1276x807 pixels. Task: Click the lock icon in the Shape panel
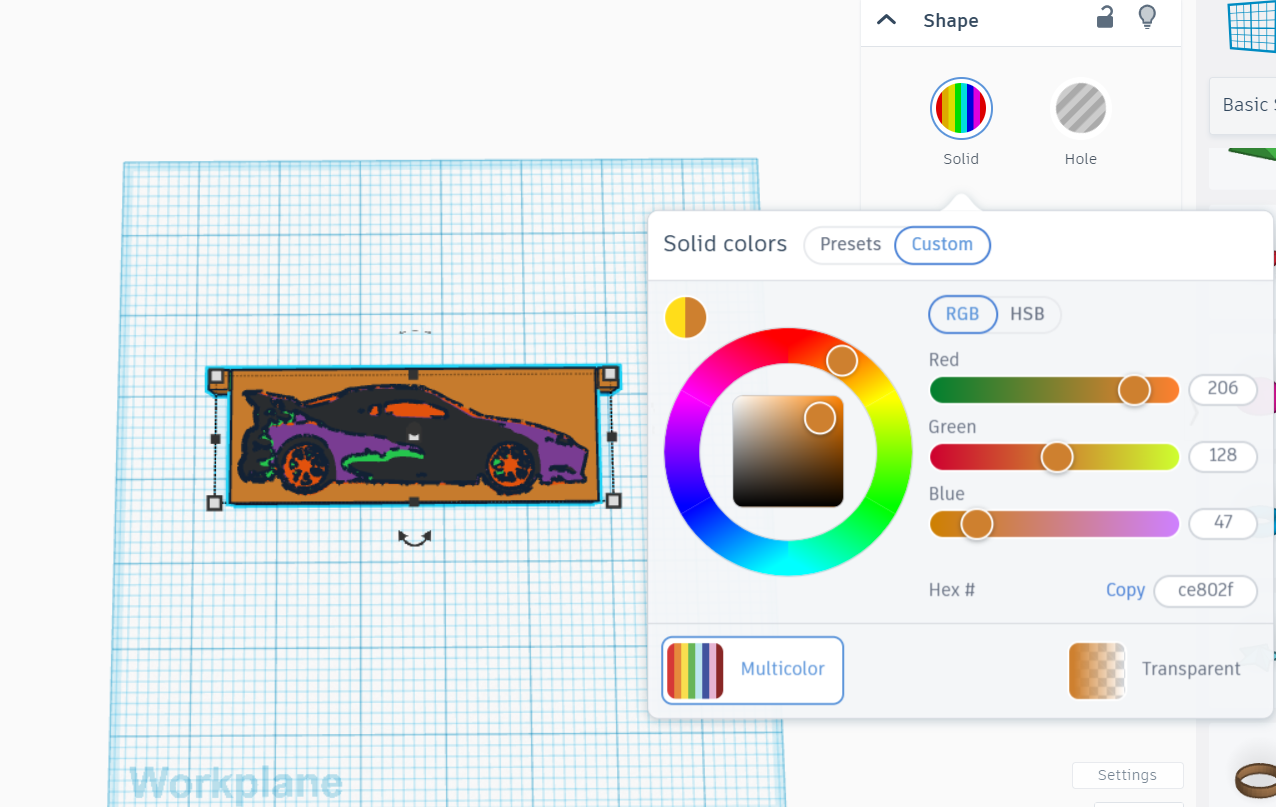click(1104, 17)
